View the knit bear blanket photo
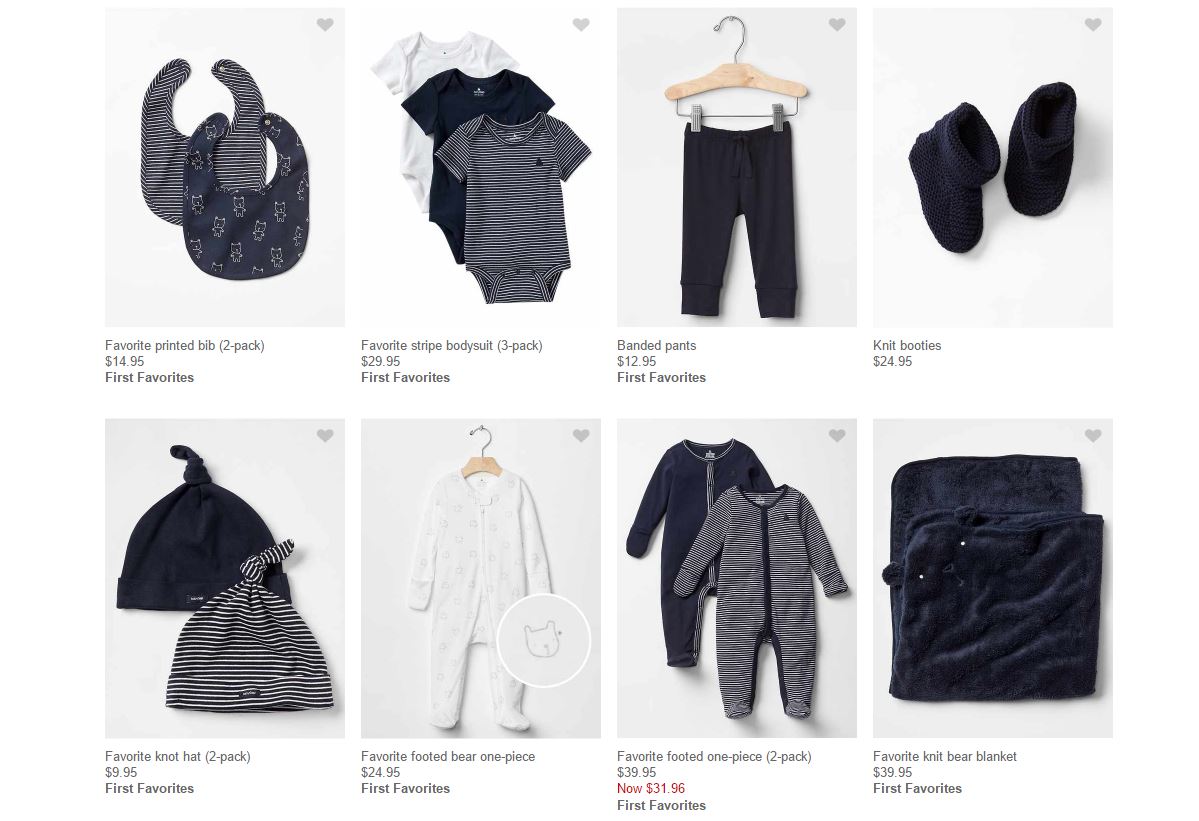 pos(993,578)
